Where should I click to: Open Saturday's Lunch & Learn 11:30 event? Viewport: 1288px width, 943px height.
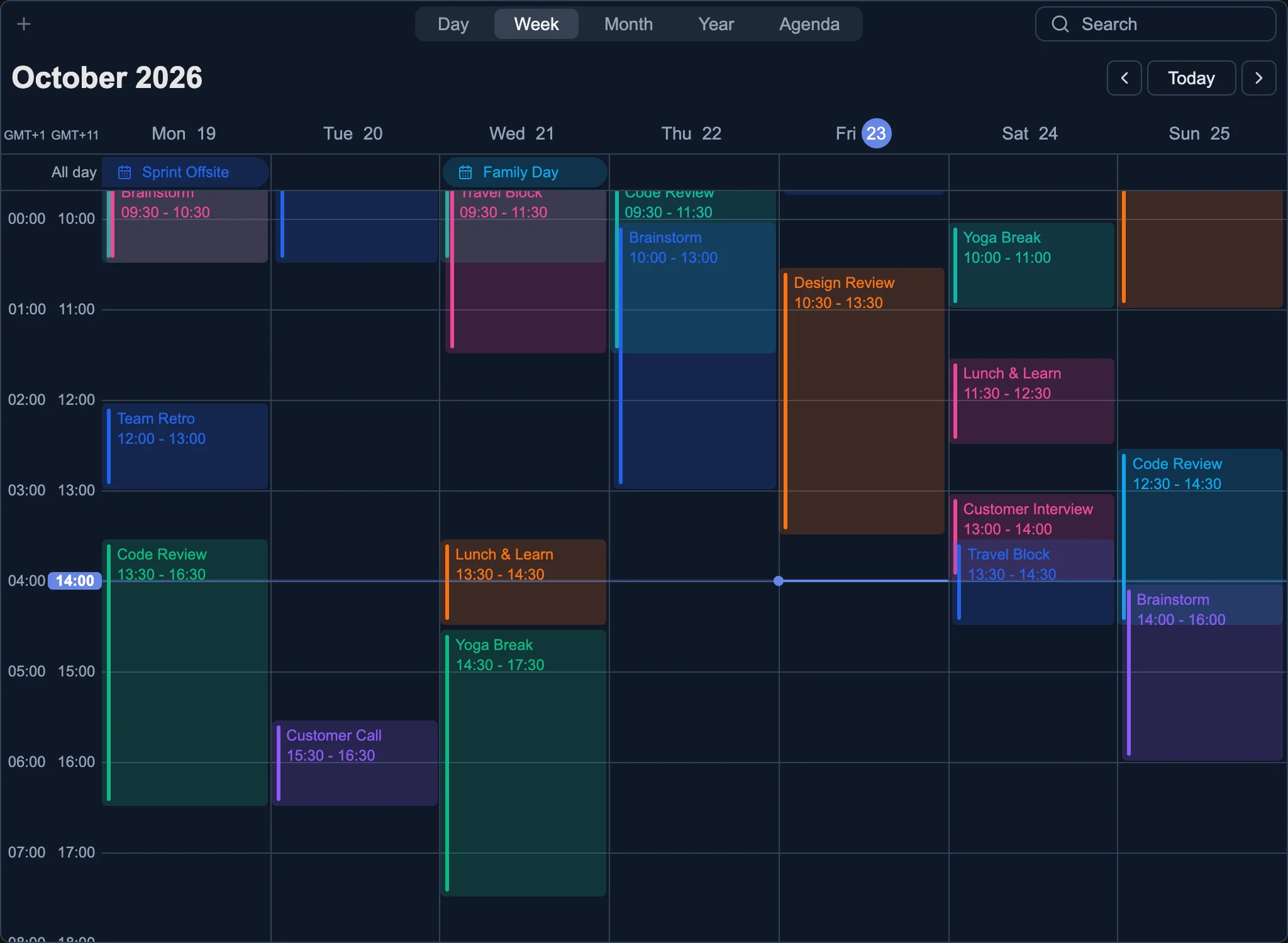tap(1032, 401)
